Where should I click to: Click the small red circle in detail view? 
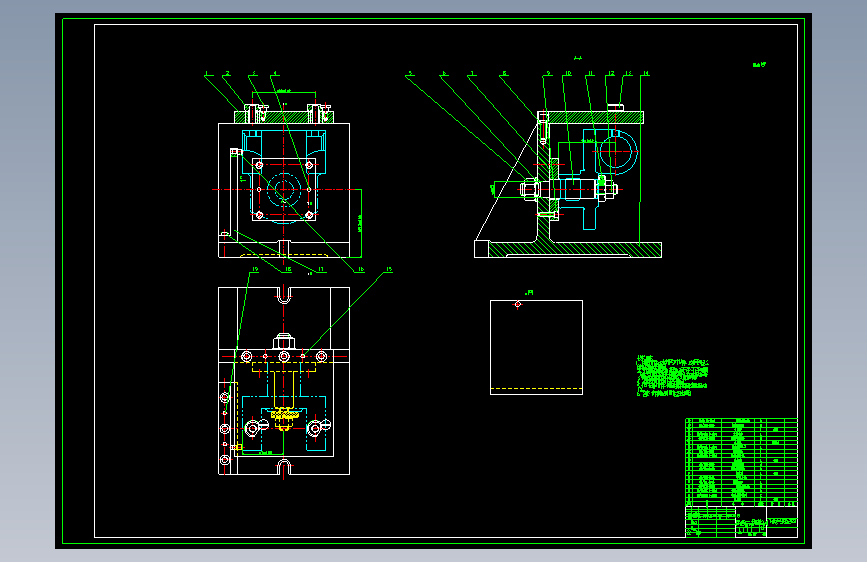[518, 304]
